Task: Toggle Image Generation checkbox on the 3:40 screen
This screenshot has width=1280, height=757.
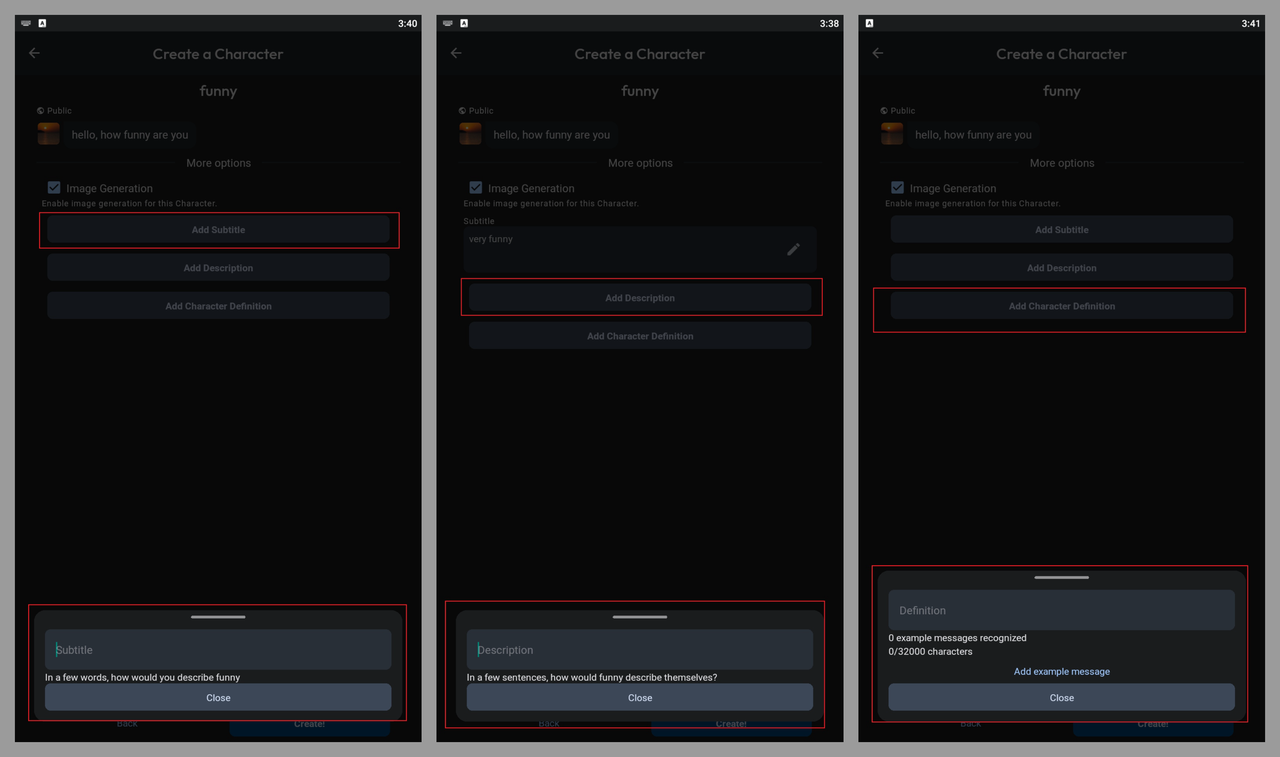Action: [54, 188]
